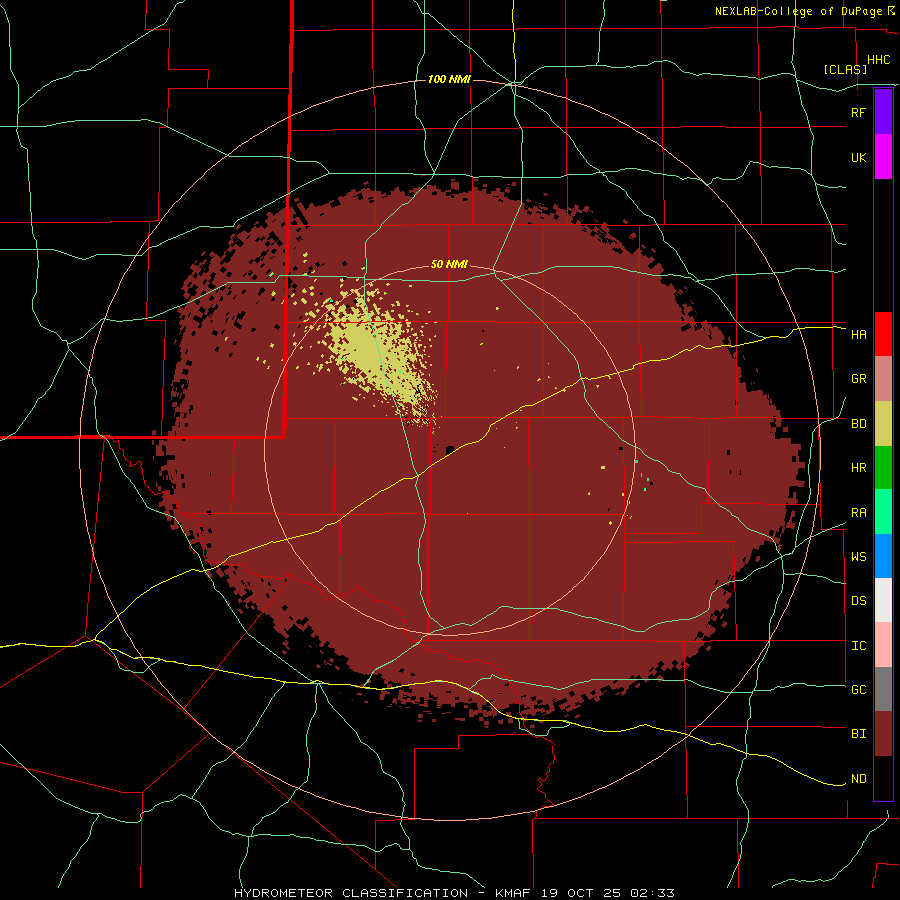900x900 pixels.
Task: Click the blue WS legend color swatch
Action: tap(883, 556)
